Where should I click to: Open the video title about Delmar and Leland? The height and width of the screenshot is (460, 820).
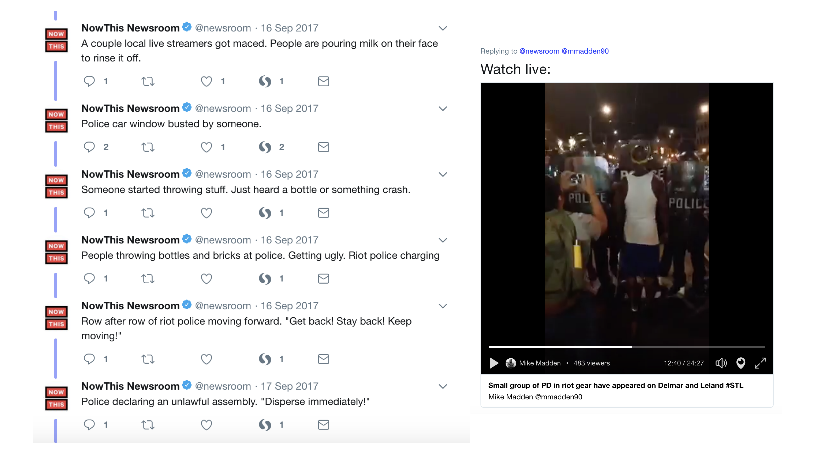pos(615,385)
